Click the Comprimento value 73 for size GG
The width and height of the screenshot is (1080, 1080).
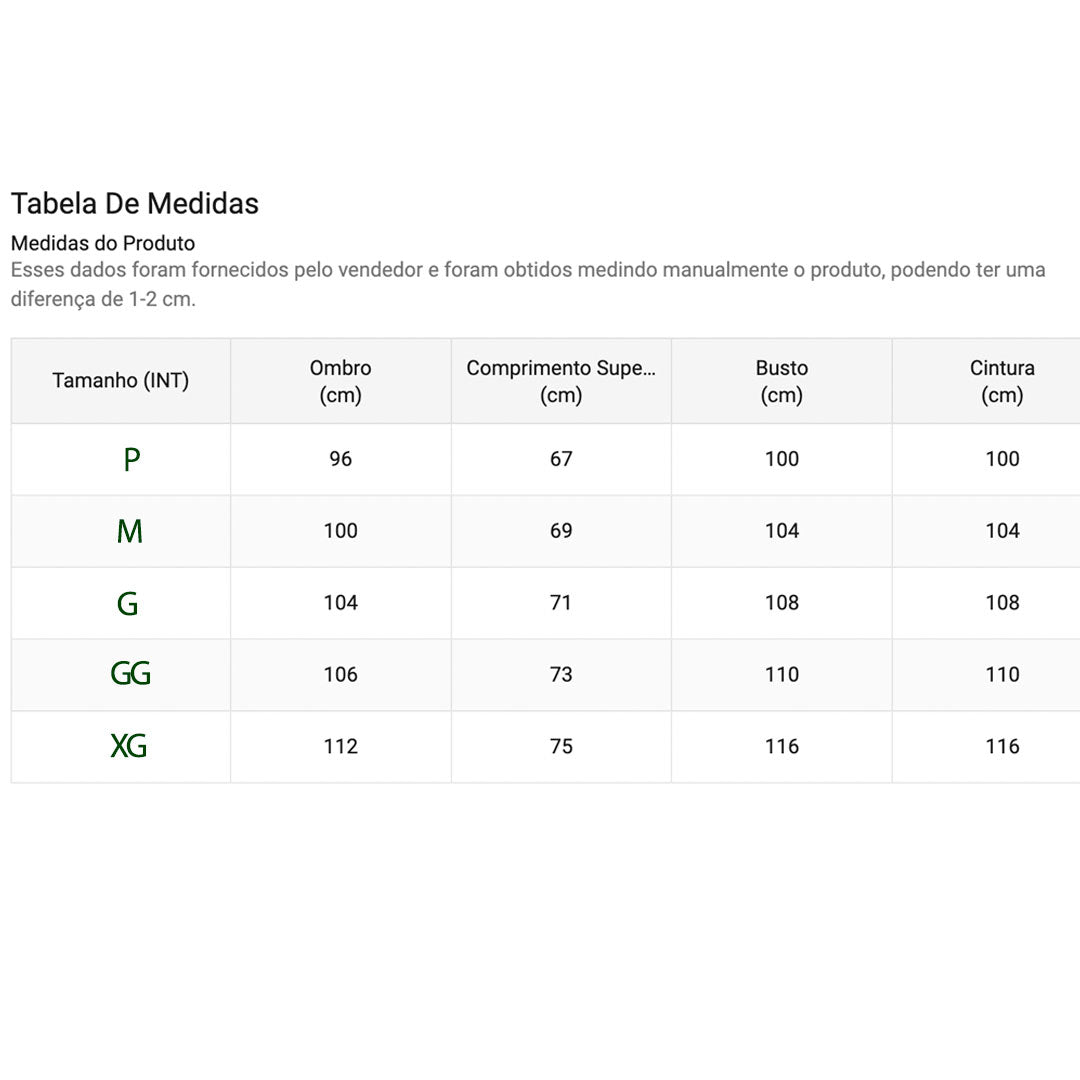tap(561, 674)
